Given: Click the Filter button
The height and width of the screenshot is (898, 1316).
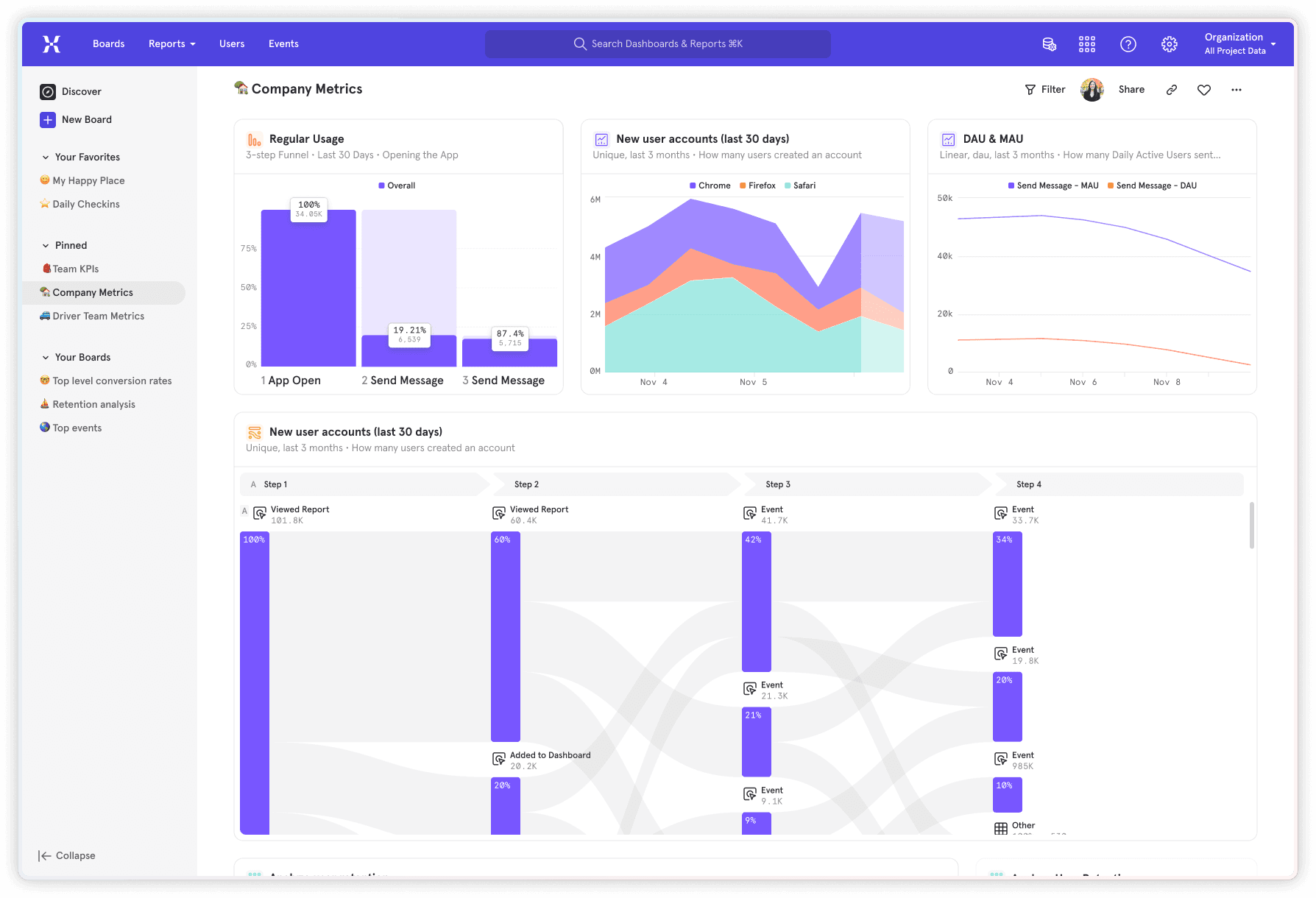Looking at the screenshot, I should (1045, 90).
